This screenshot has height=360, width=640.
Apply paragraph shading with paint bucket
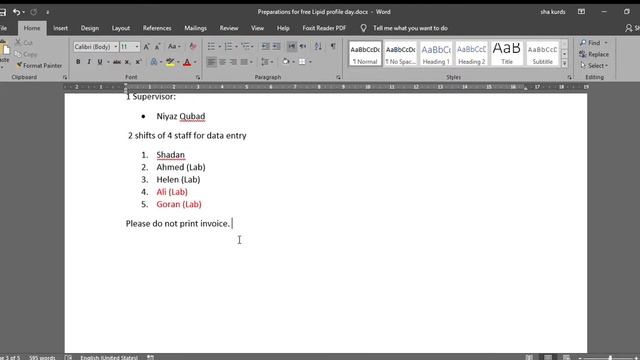coord(286,62)
